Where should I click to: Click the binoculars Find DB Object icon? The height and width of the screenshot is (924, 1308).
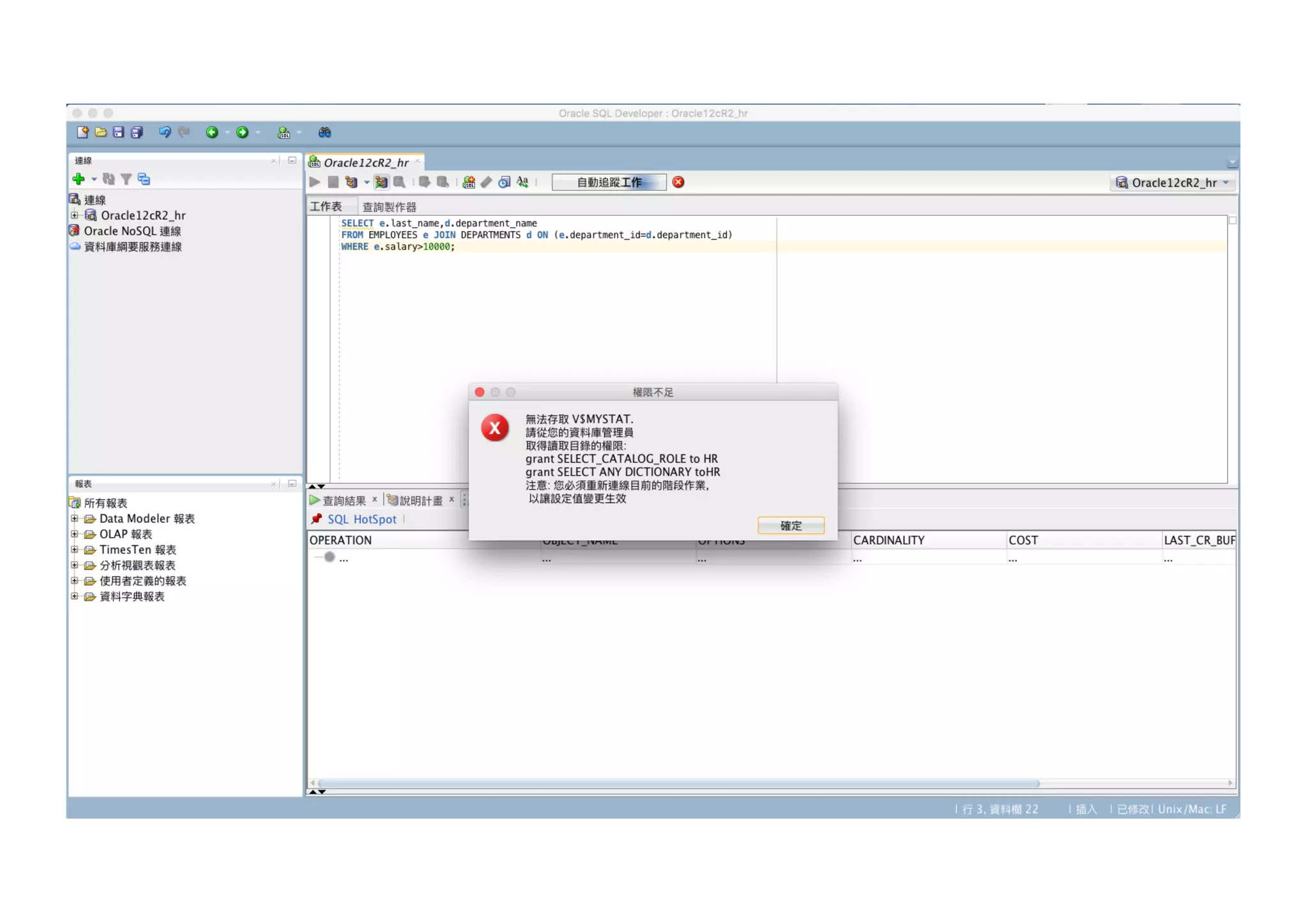click(324, 132)
